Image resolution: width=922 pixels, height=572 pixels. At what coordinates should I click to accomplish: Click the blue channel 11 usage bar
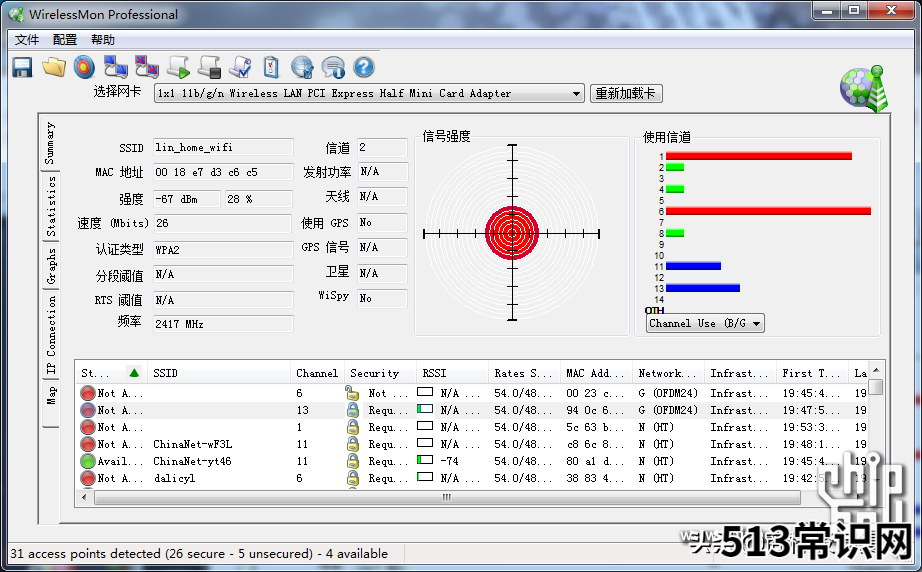click(693, 266)
